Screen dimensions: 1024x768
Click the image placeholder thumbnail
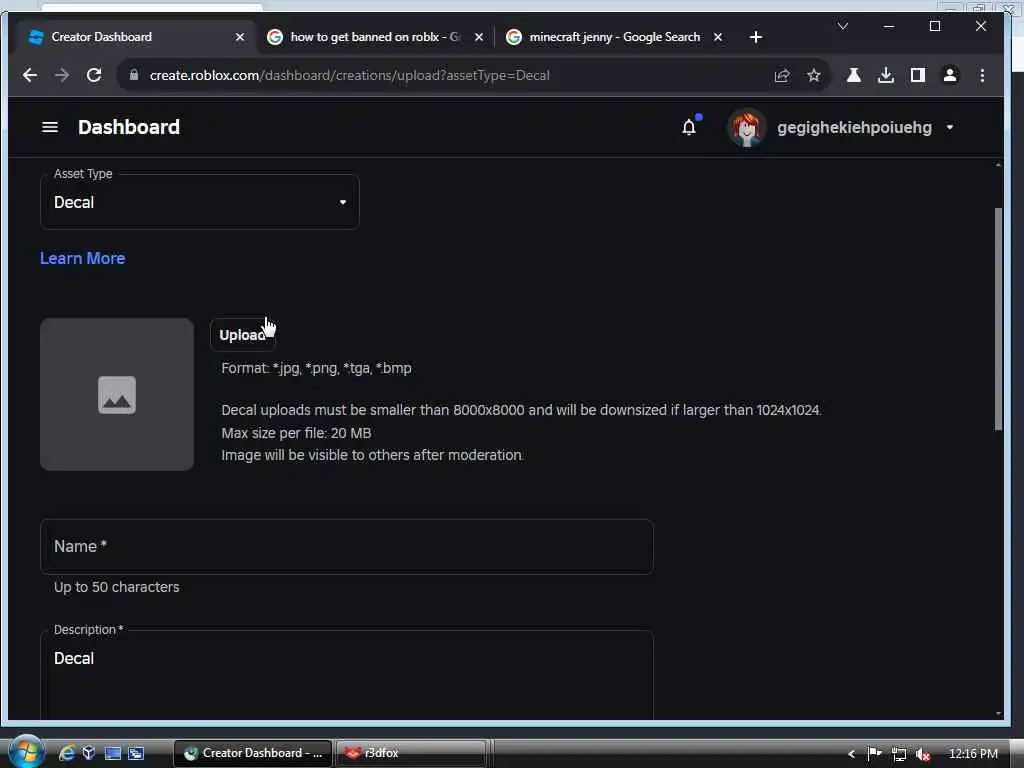click(117, 394)
